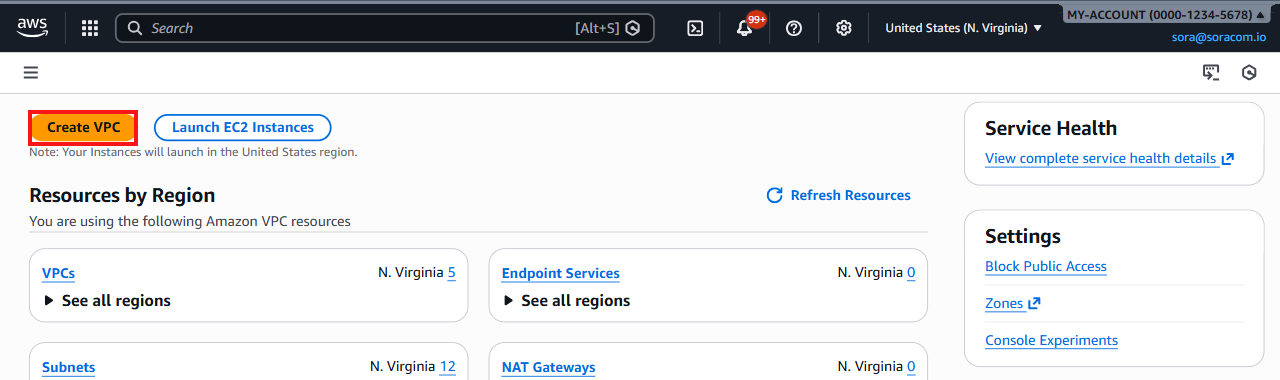Click into the Search input field
This screenshot has width=1280, height=380.
tap(385, 28)
